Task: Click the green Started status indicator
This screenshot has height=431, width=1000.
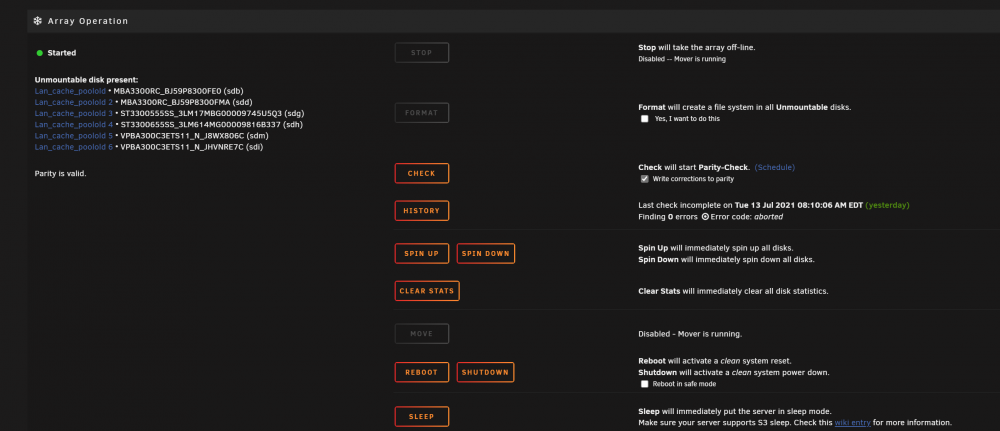Action: (40, 53)
